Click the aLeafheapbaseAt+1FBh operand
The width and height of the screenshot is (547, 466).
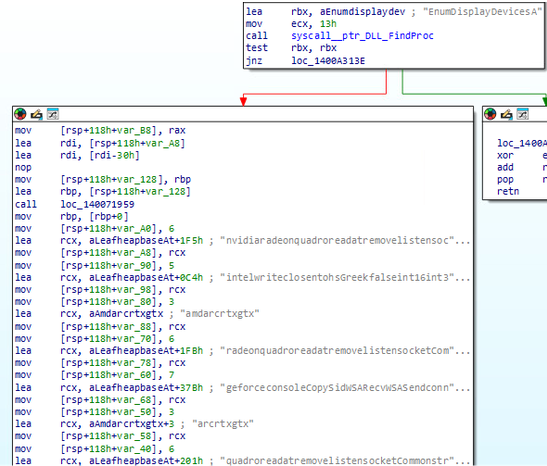coord(146,351)
